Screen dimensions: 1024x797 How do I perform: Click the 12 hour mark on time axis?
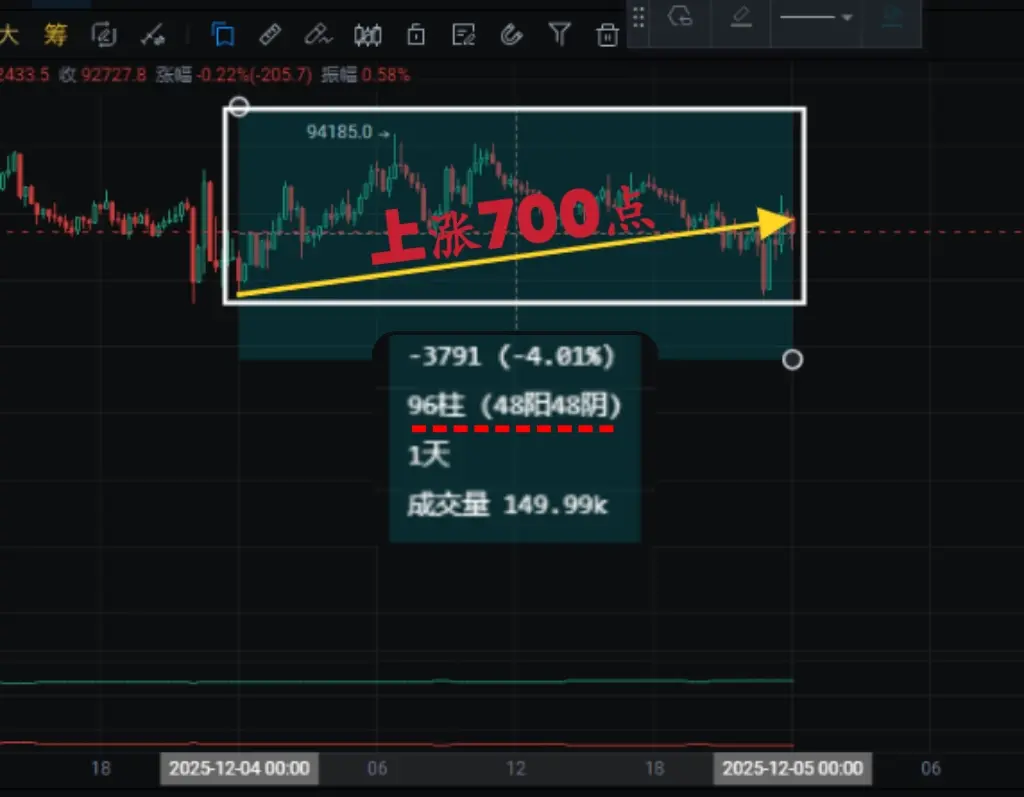click(x=515, y=768)
